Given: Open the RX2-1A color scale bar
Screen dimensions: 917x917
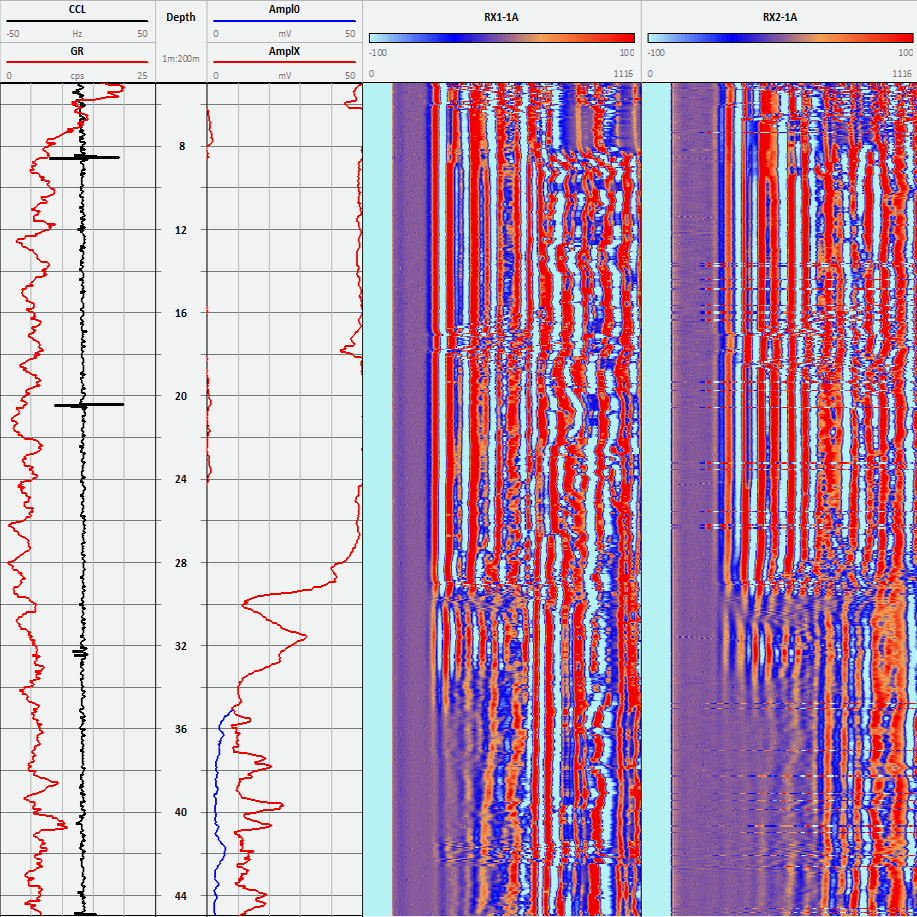Looking at the screenshot, I should (x=778, y=40).
